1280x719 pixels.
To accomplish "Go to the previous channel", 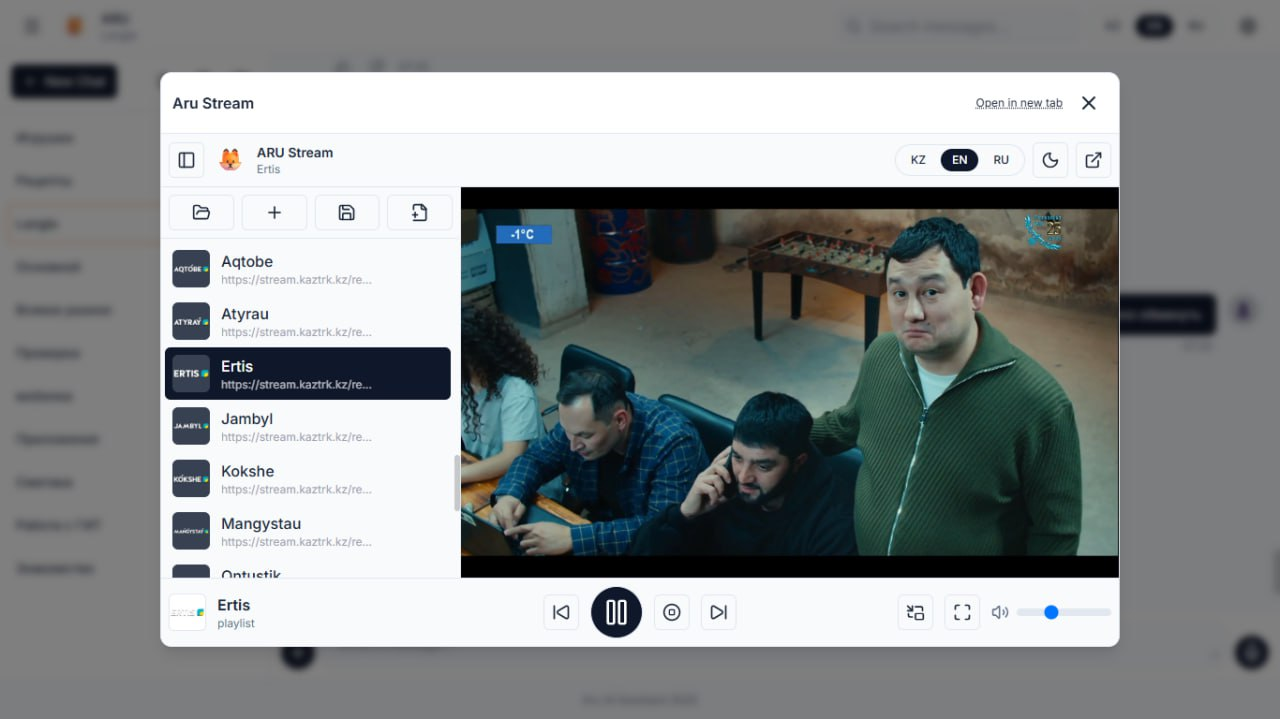I will coord(561,612).
